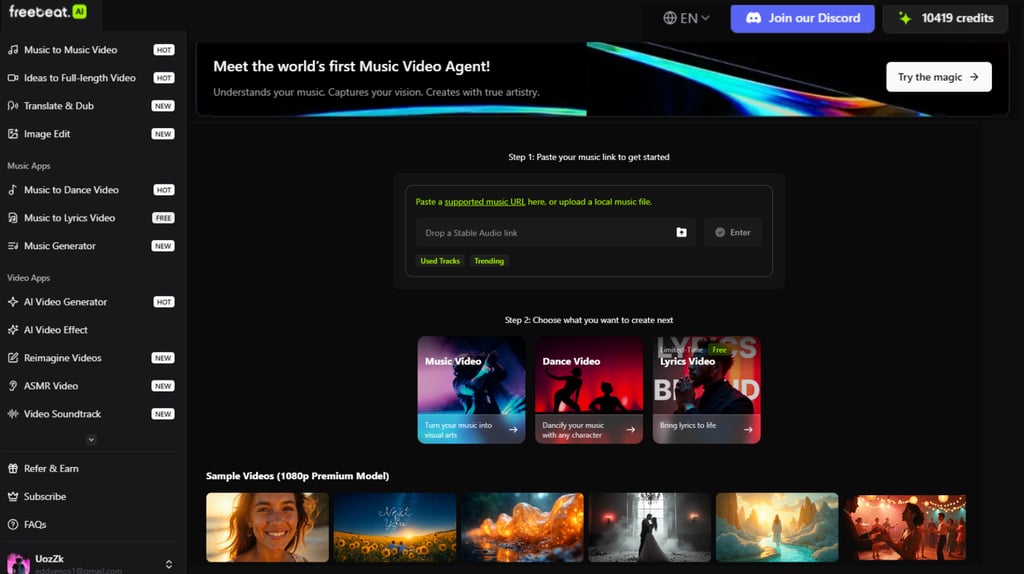Click the Video Soundtrack waveform icon
The height and width of the screenshot is (574, 1024).
click(12, 414)
